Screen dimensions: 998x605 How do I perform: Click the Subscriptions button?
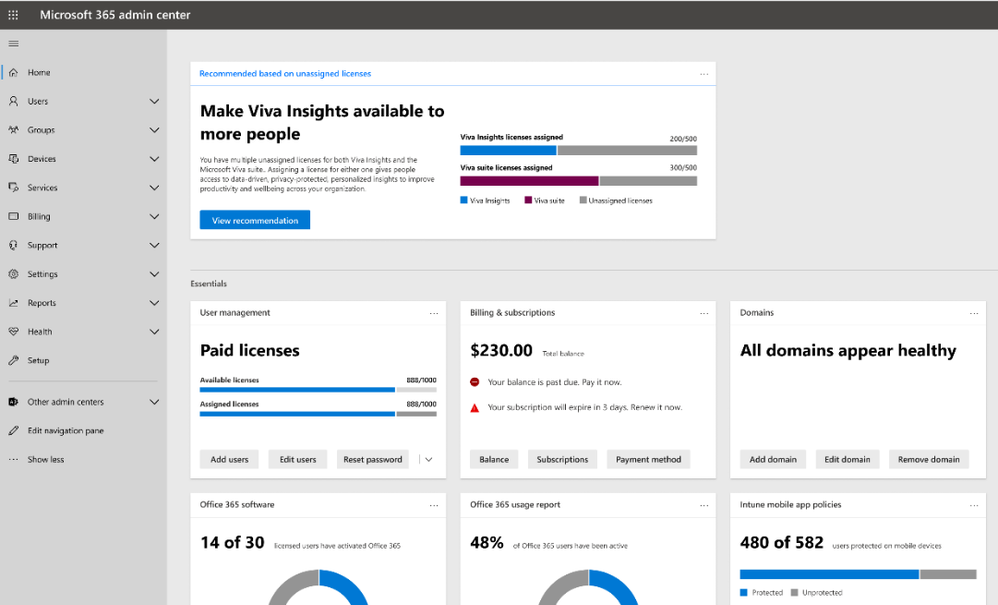[x=562, y=459]
